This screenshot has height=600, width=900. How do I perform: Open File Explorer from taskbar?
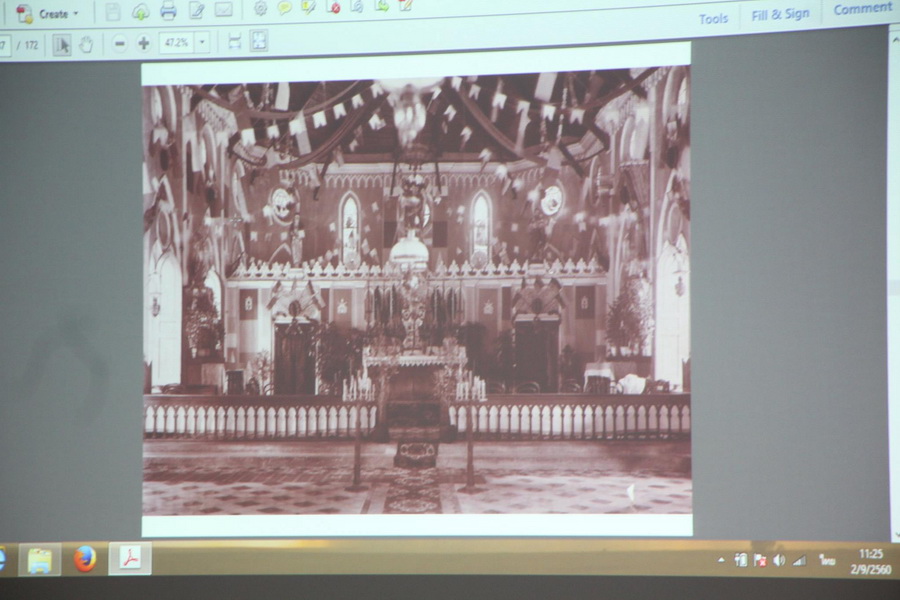pos(39,560)
